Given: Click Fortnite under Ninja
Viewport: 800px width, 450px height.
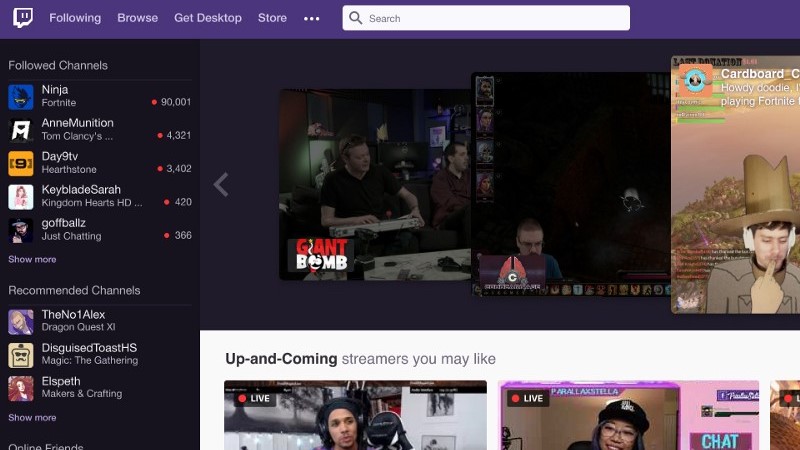Looking at the screenshot, I should (x=59, y=103).
